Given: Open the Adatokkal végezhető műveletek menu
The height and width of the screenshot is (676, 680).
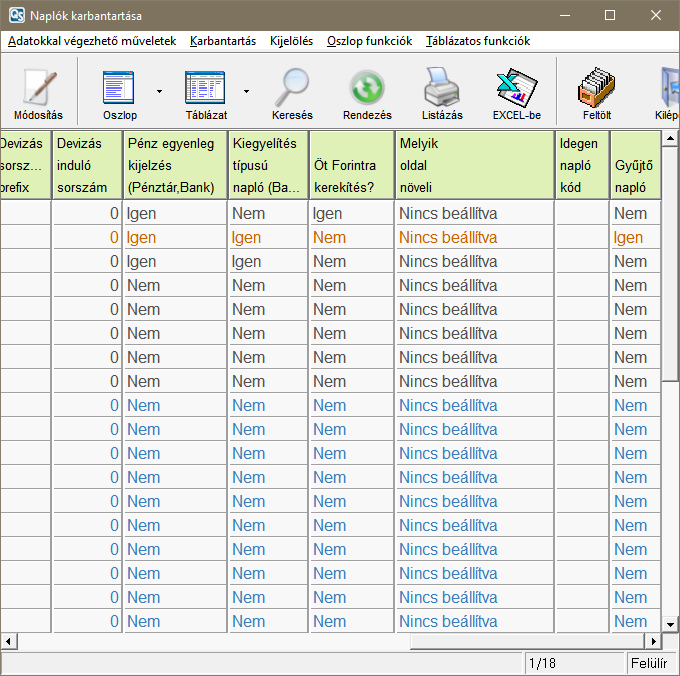Looking at the screenshot, I should 92,41.
